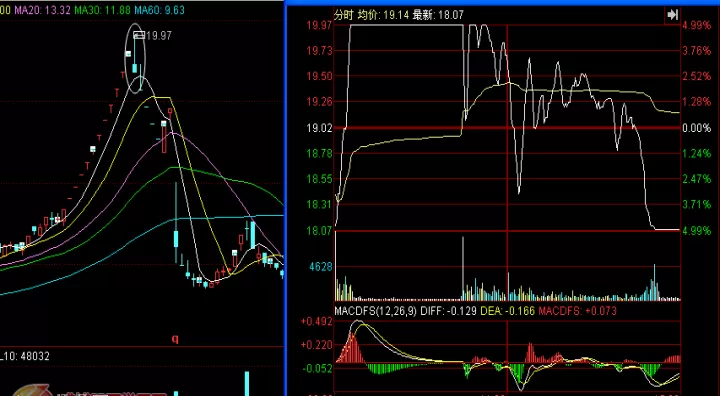Click the 2.47% percent axis label

[x=697, y=179]
